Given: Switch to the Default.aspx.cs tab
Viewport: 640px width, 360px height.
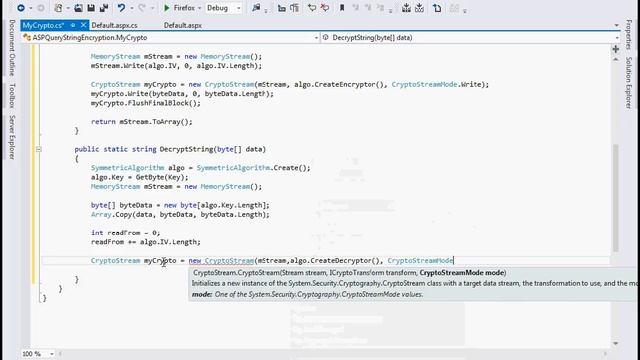Looking at the screenshot, I should click(114, 25).
